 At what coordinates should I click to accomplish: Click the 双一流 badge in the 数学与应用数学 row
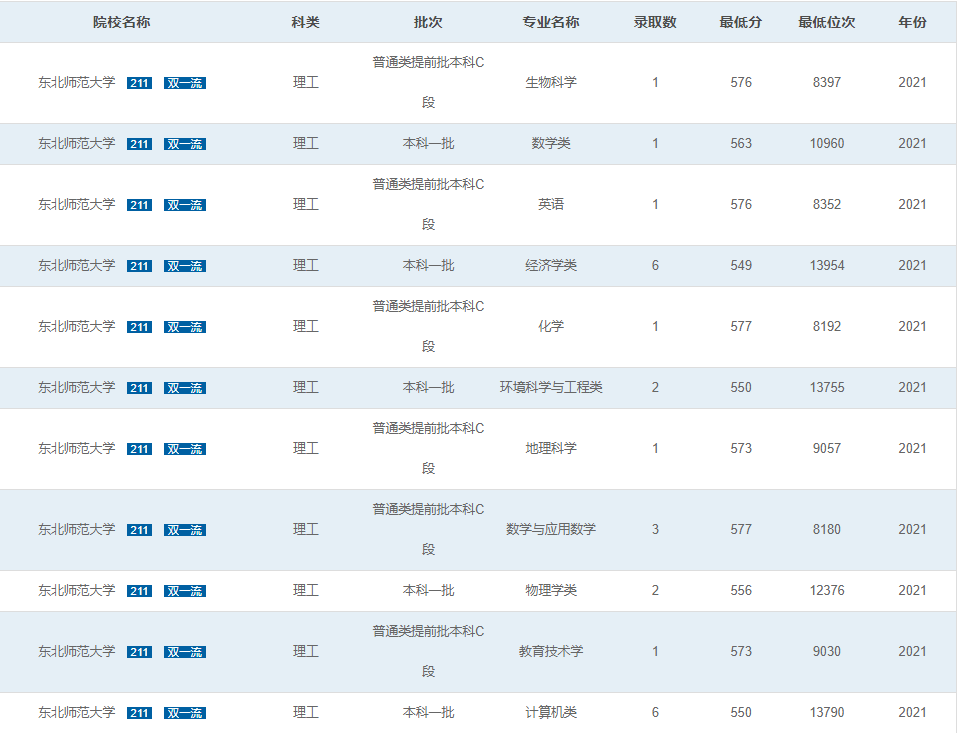185,530
